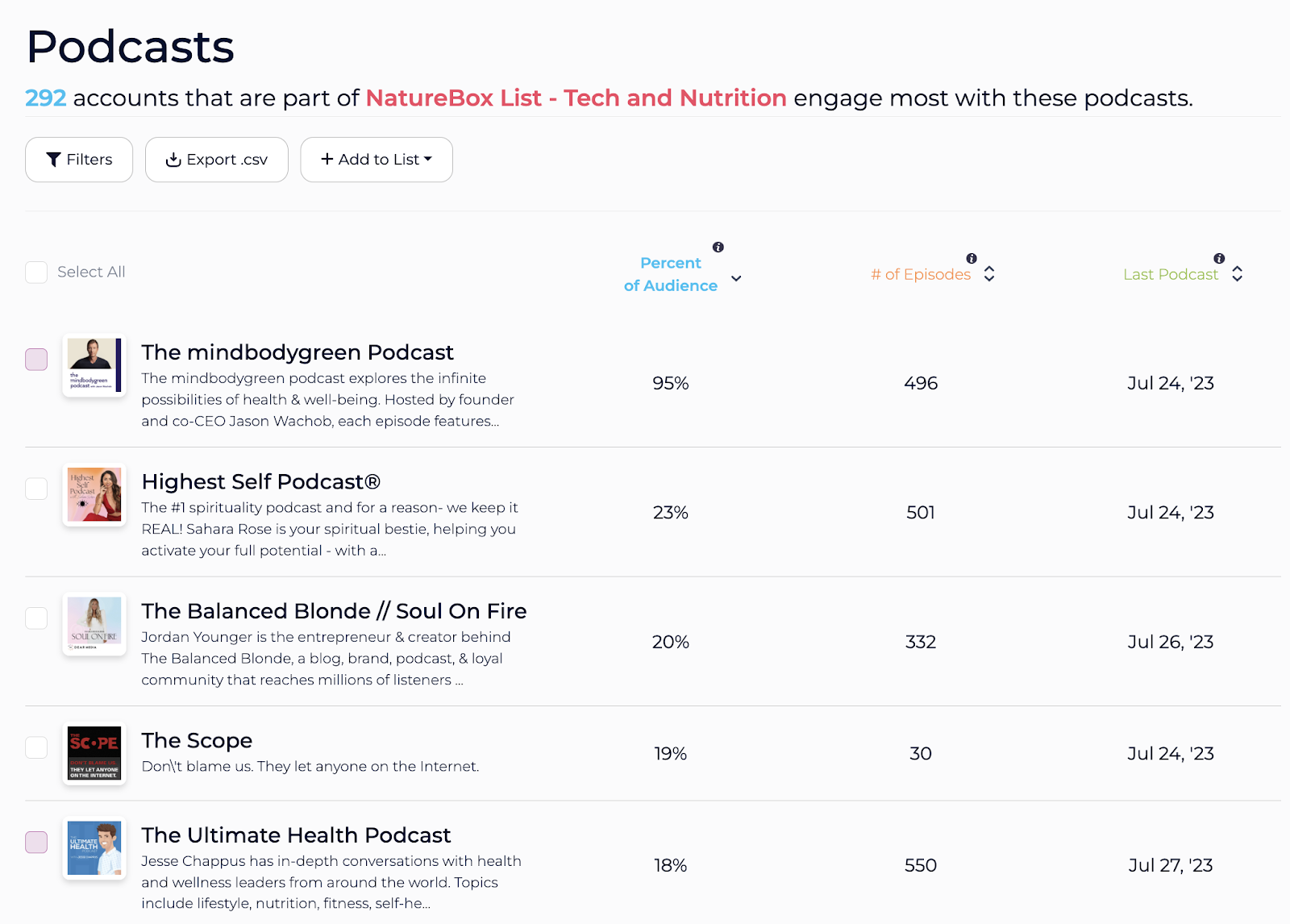Screen dimensions: 1290x924
Task: Tick checkbox for The Balanced Blonde podcast
Action: (36, 618)
